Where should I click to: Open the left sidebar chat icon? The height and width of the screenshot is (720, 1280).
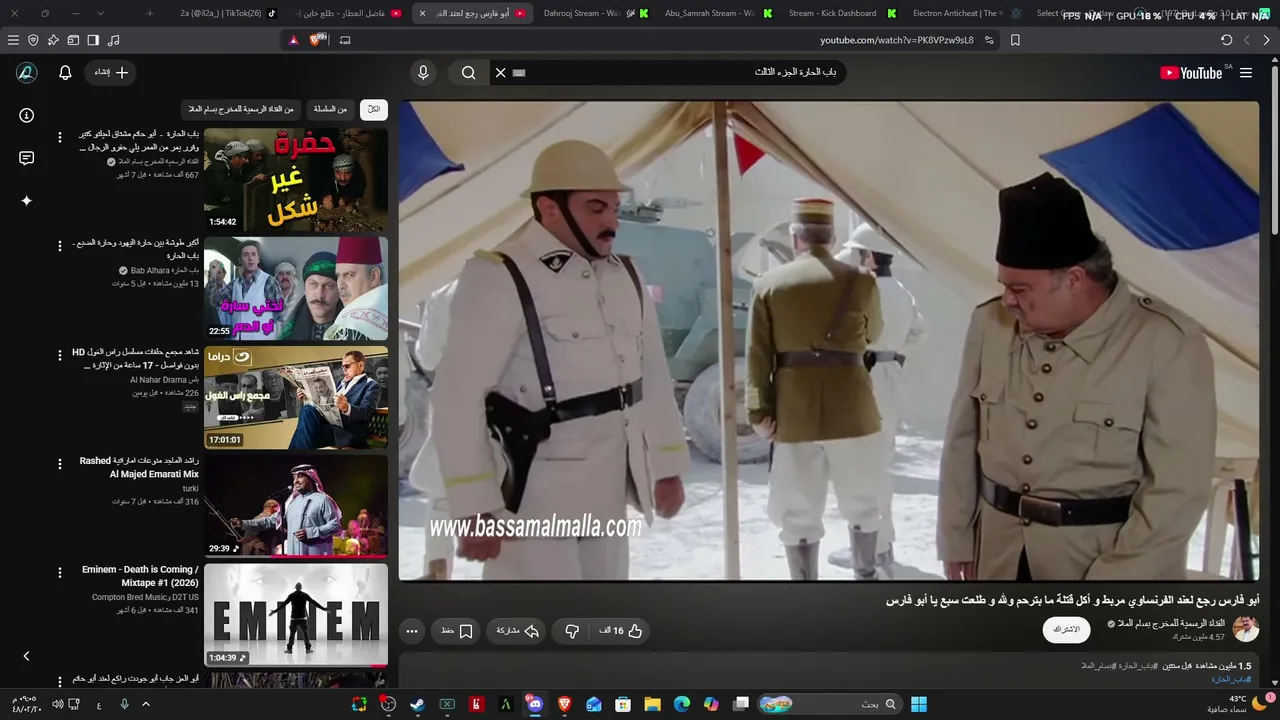(x=27, y=158)
